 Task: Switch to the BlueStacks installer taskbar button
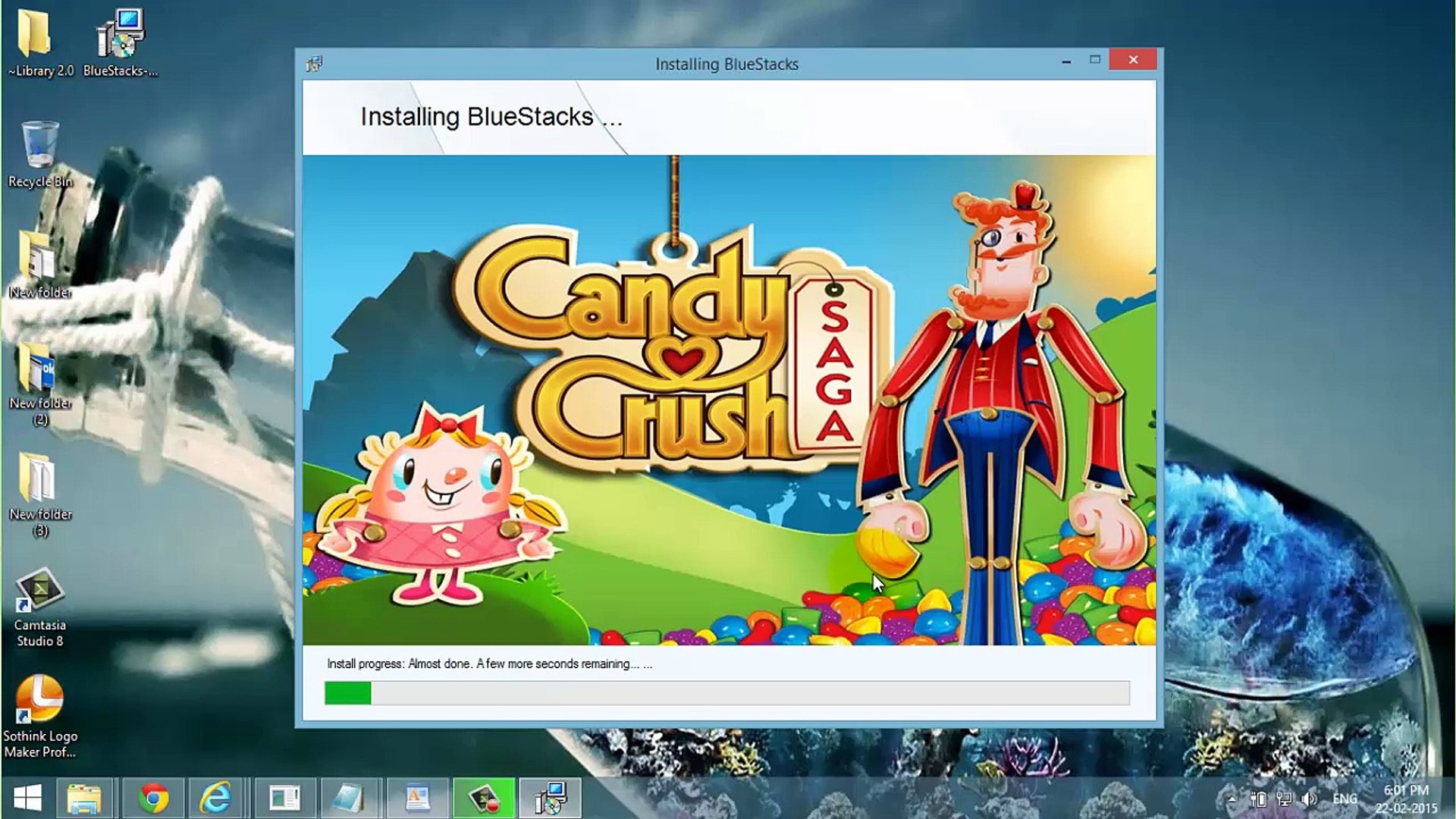click(550, 798)
